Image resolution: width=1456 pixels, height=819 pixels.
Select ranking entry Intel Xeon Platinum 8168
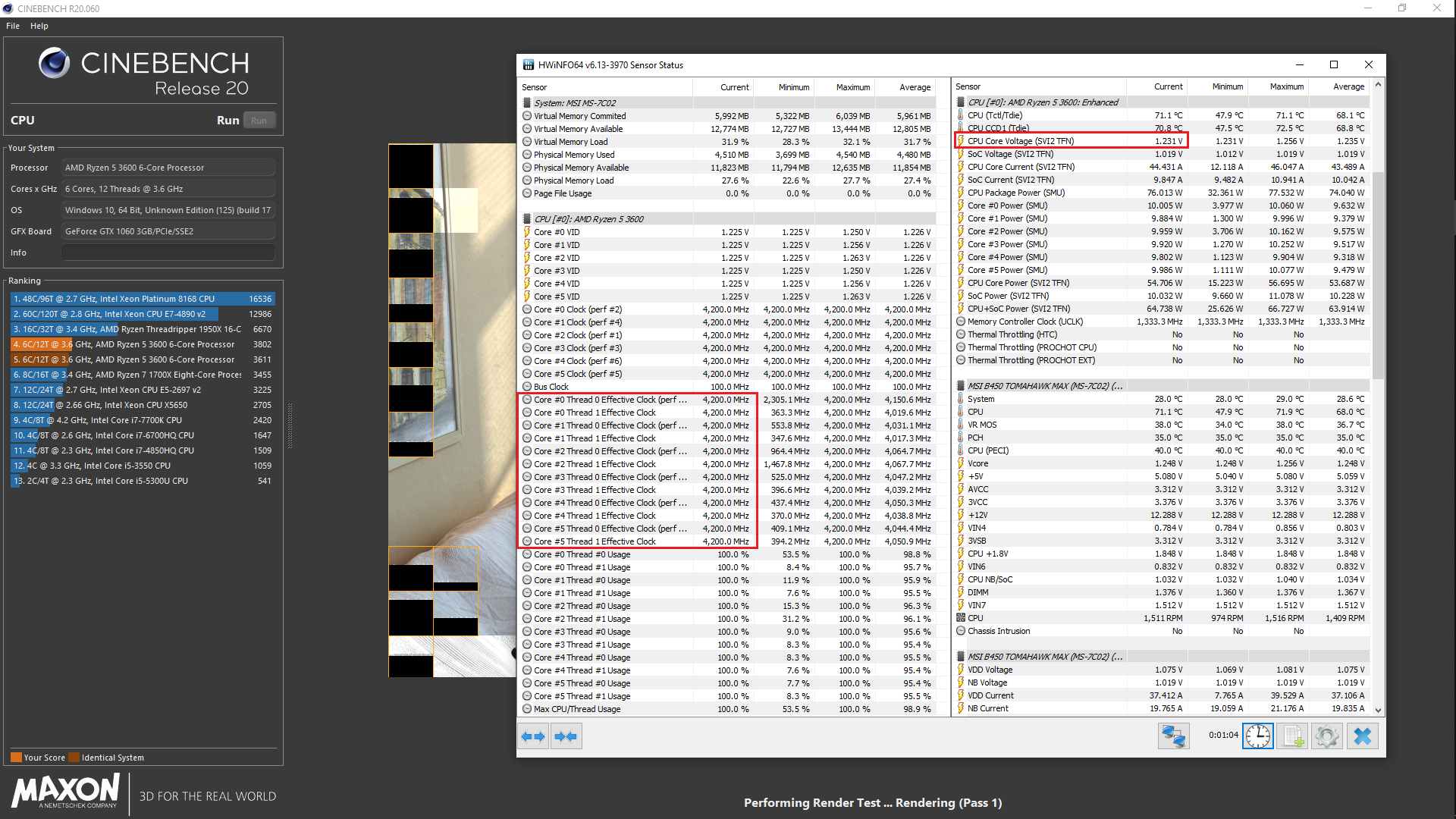(143, 299)
